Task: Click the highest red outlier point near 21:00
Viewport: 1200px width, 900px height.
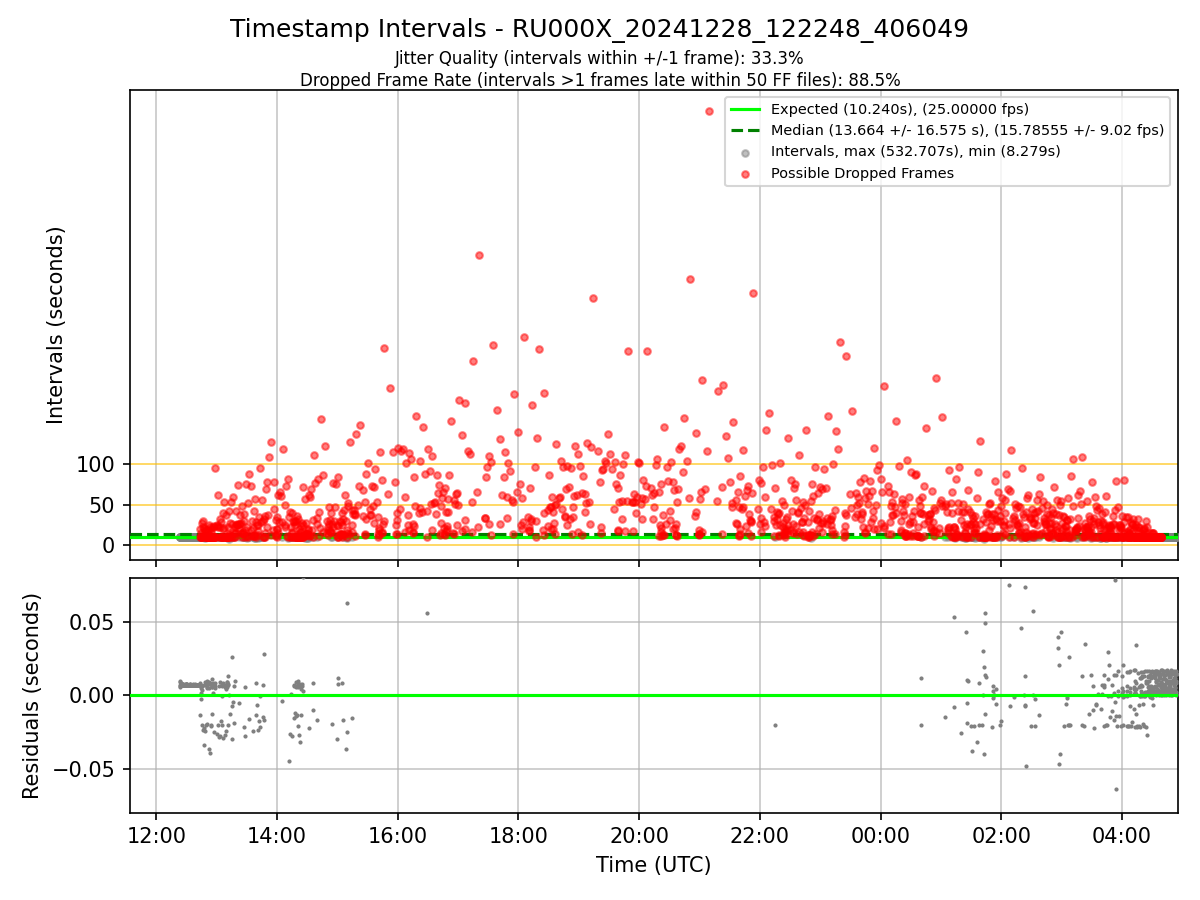Action: coord(709,111)
